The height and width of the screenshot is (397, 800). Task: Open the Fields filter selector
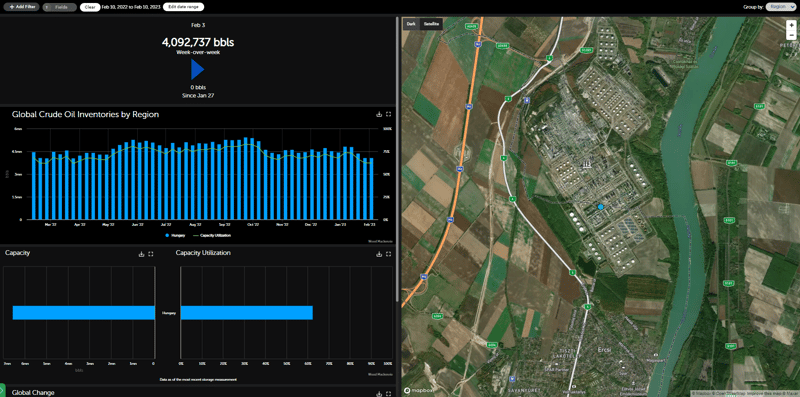[60, 7]
